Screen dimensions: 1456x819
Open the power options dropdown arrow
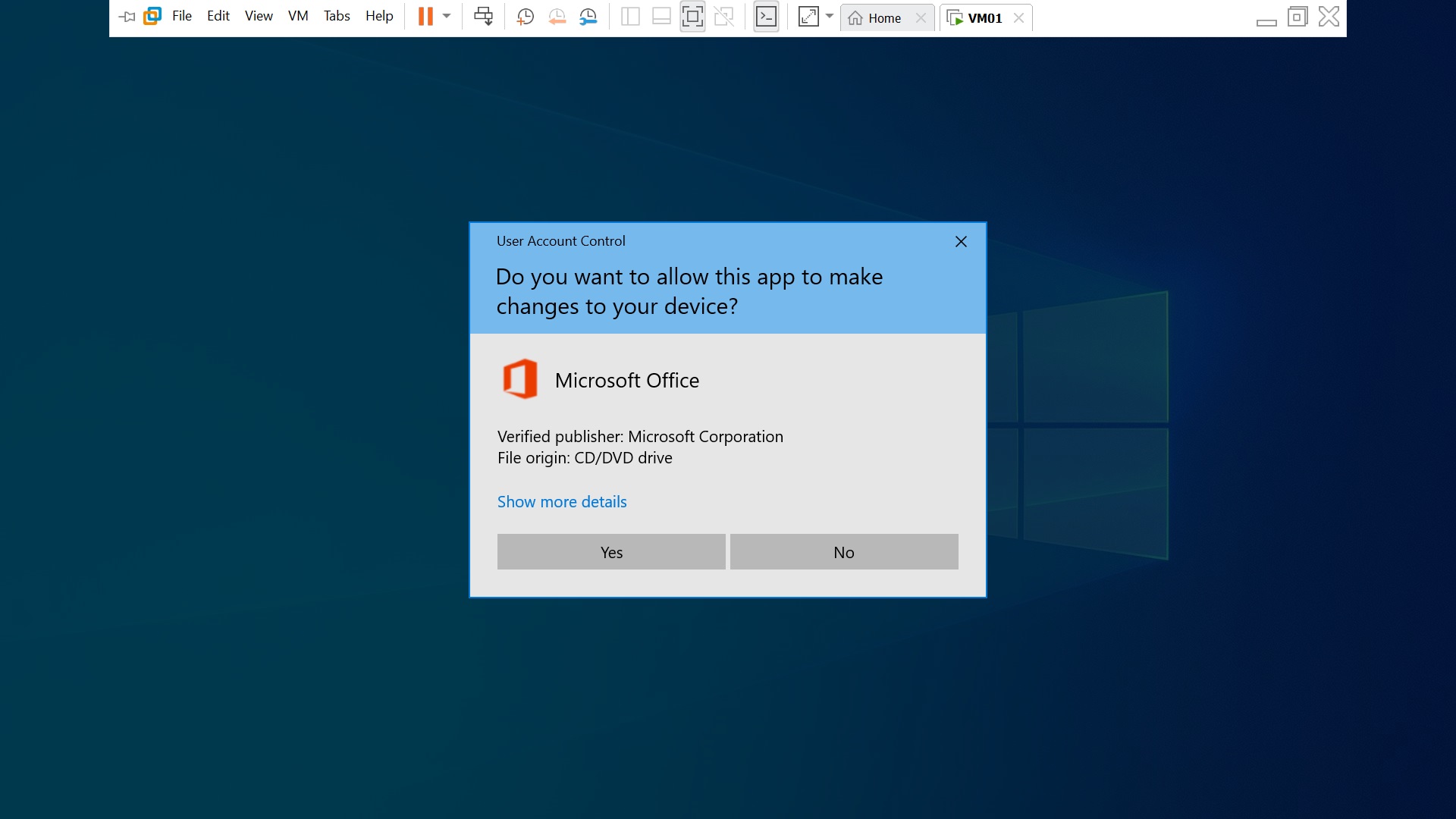pyautogui.click(x=447, y=16)
